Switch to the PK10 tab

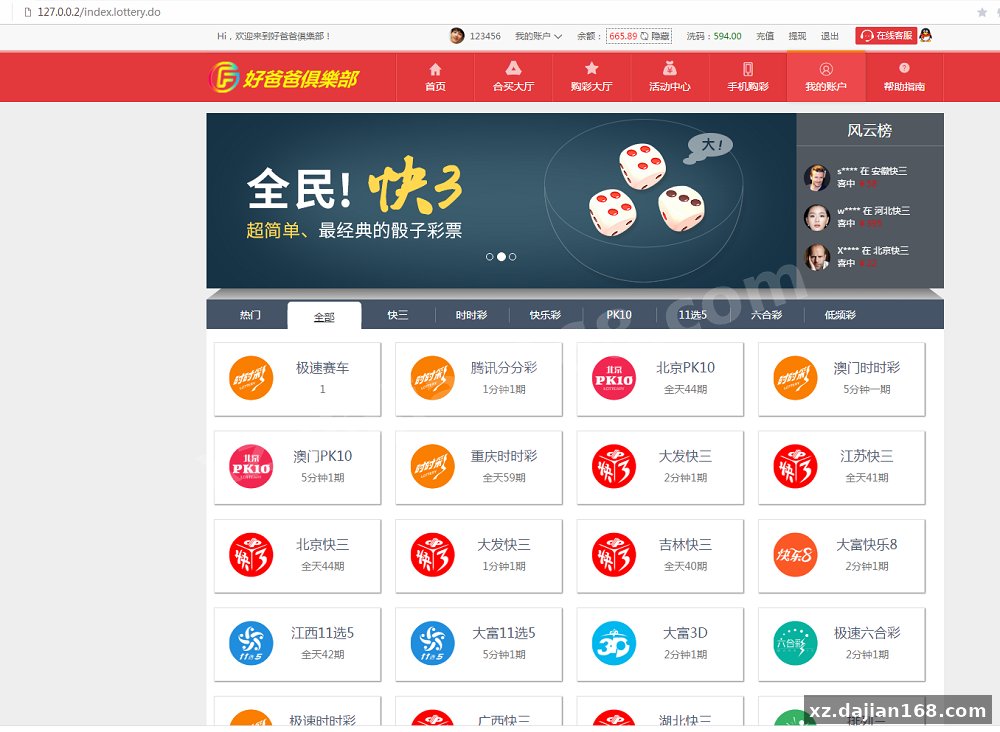pyautogui.click(x=619, y=315)
